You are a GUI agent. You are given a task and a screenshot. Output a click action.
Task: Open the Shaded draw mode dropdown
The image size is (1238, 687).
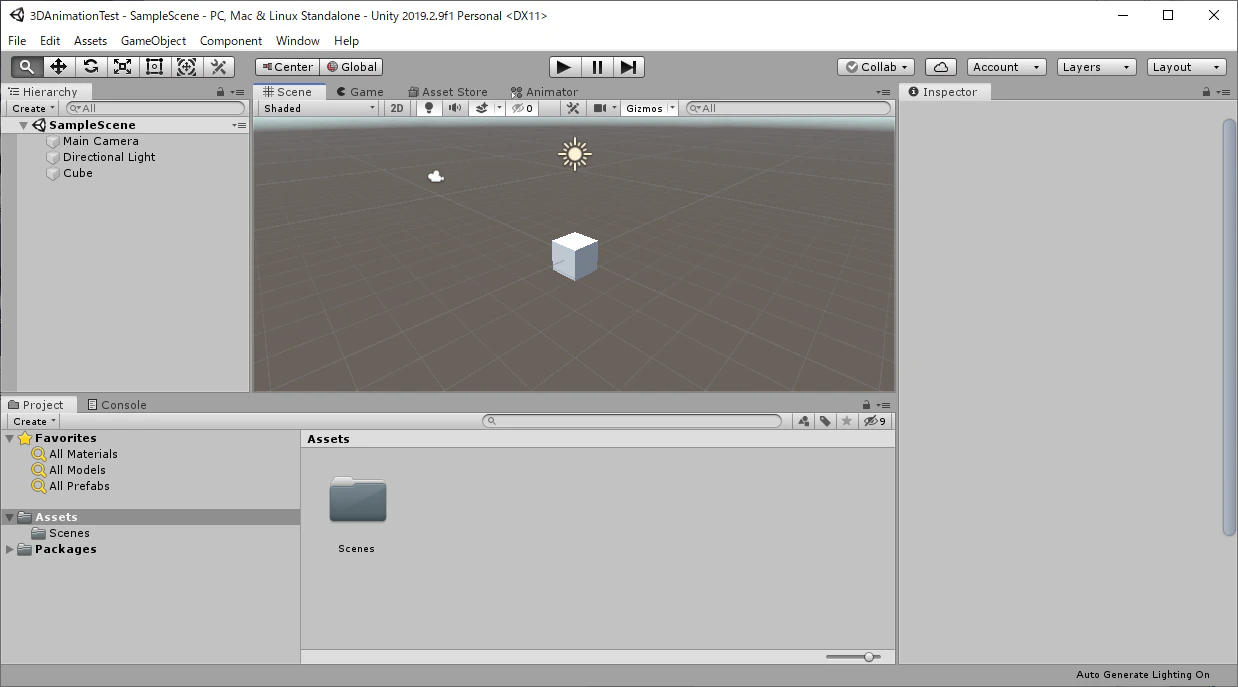pos(319,108)
